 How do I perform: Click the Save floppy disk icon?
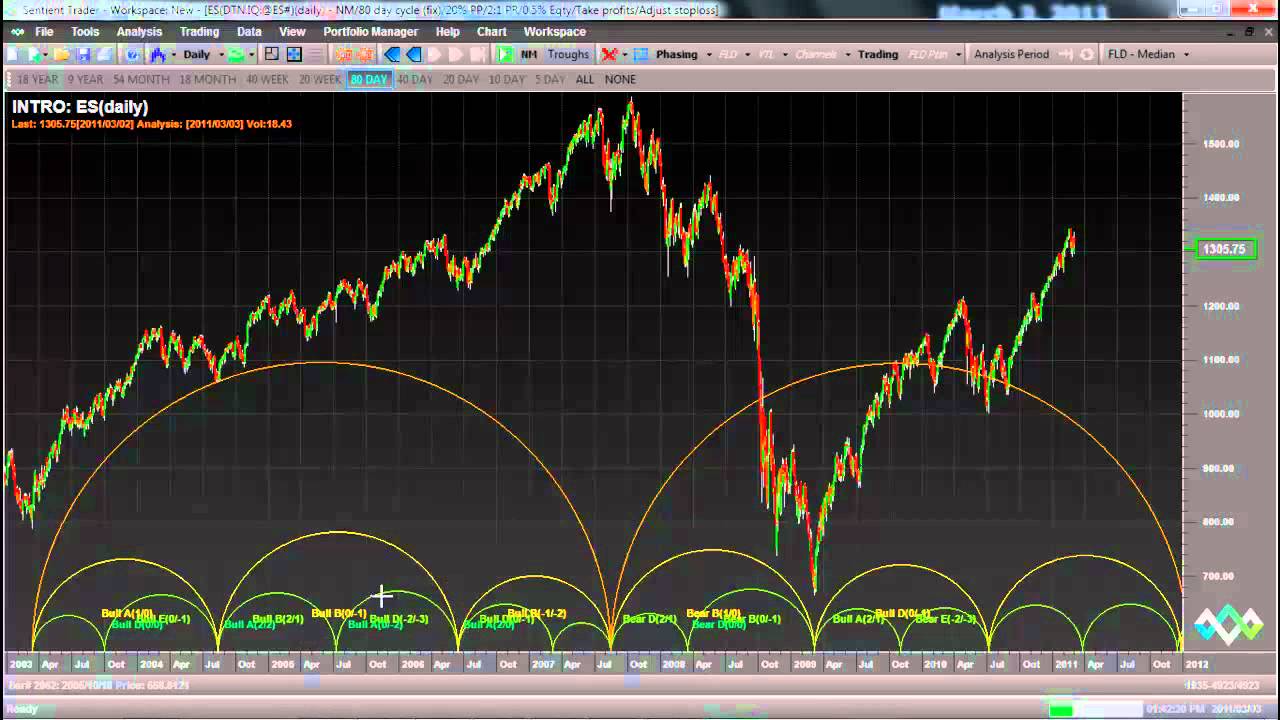[83, 54]
